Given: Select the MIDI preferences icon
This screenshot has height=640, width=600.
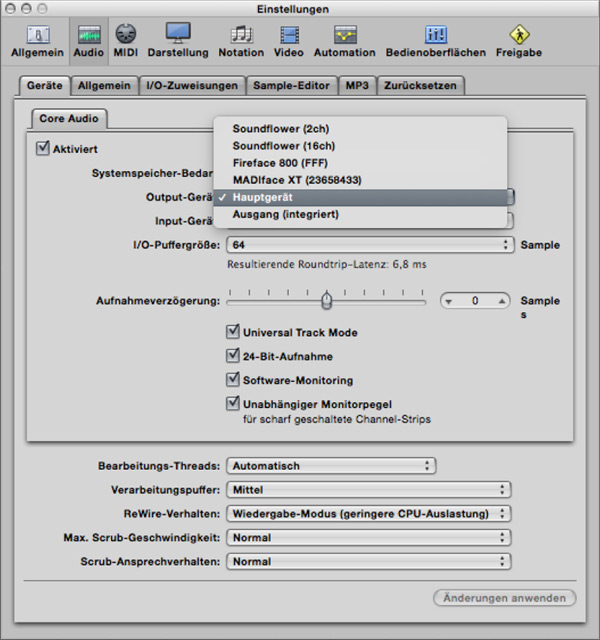Looking at the screenshot, I should pos(125,39).
